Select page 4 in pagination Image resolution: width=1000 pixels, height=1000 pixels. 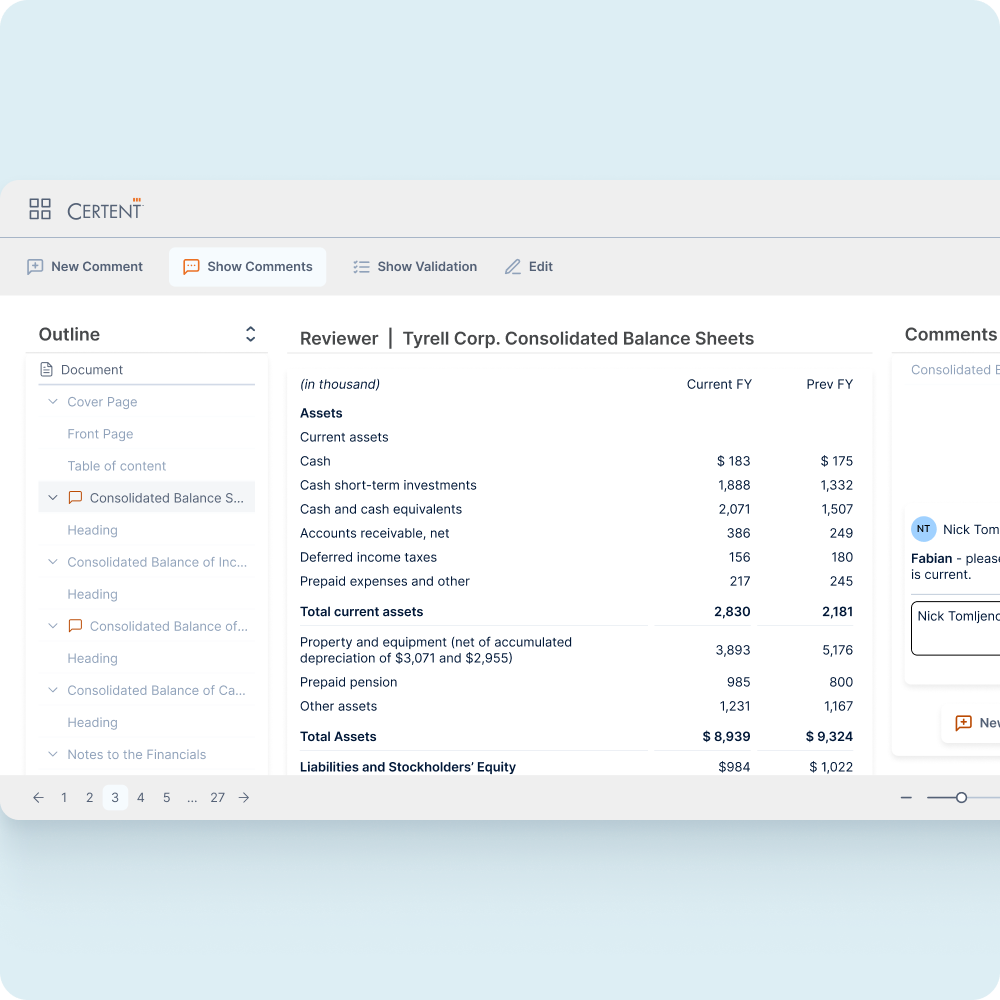(x=141, y=798)
